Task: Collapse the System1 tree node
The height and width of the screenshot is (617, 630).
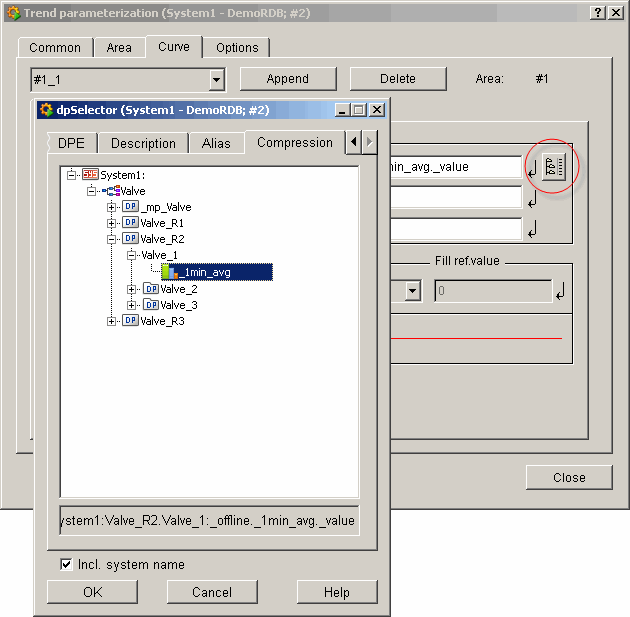Action: pos(72,175)
